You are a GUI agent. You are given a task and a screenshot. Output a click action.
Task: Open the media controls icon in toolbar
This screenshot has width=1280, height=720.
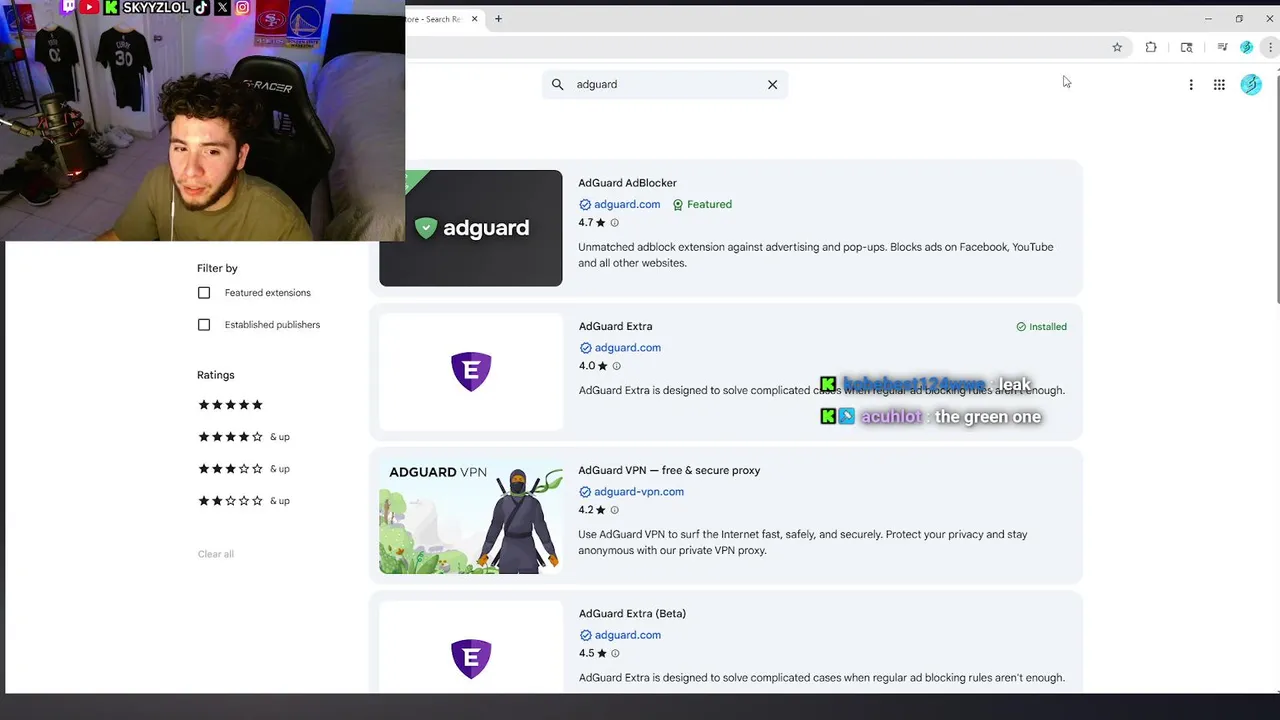[x=1222, y=47]
